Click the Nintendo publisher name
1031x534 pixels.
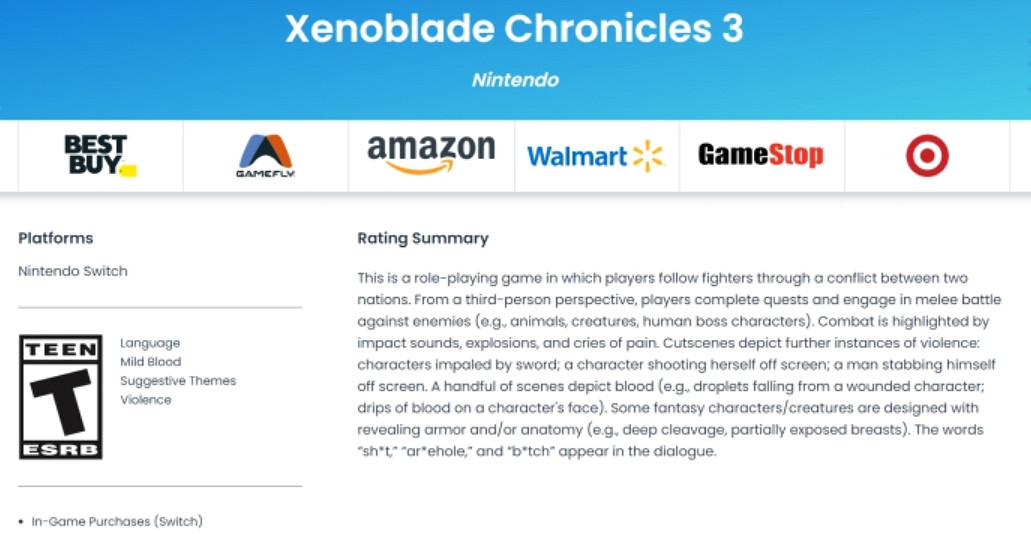tap(515, 80)
